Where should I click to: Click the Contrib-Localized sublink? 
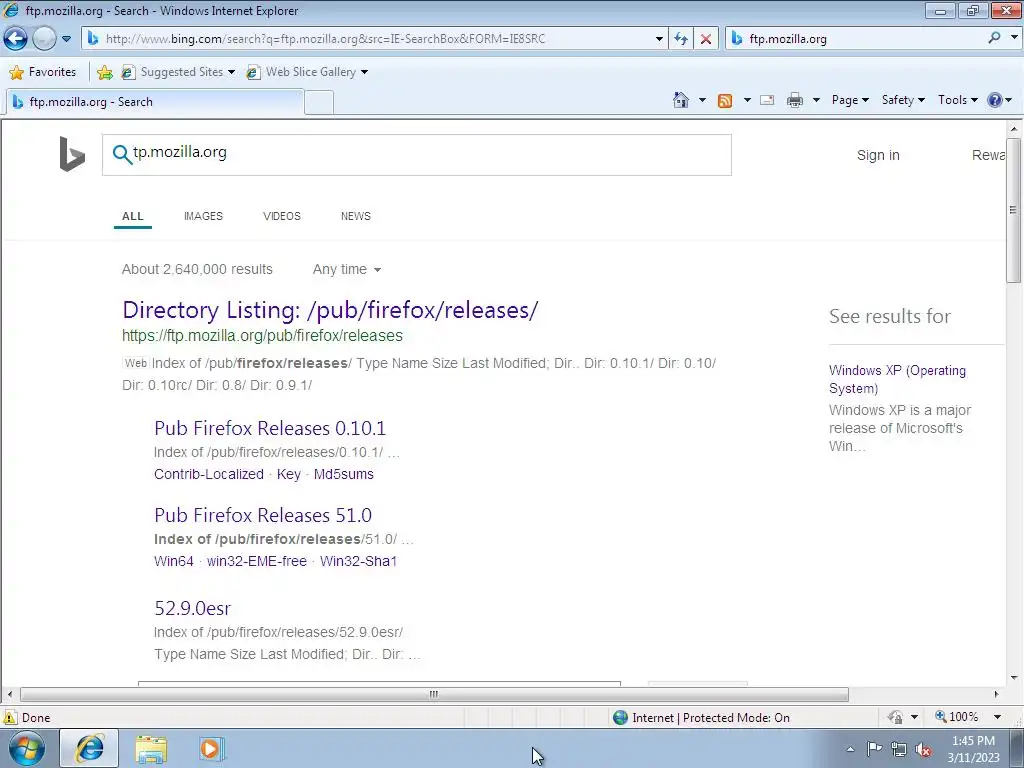click(x=209, y=474)
